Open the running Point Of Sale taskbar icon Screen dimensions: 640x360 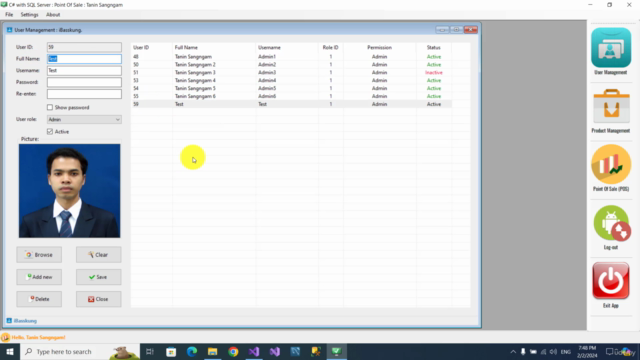tap(336, 351)
